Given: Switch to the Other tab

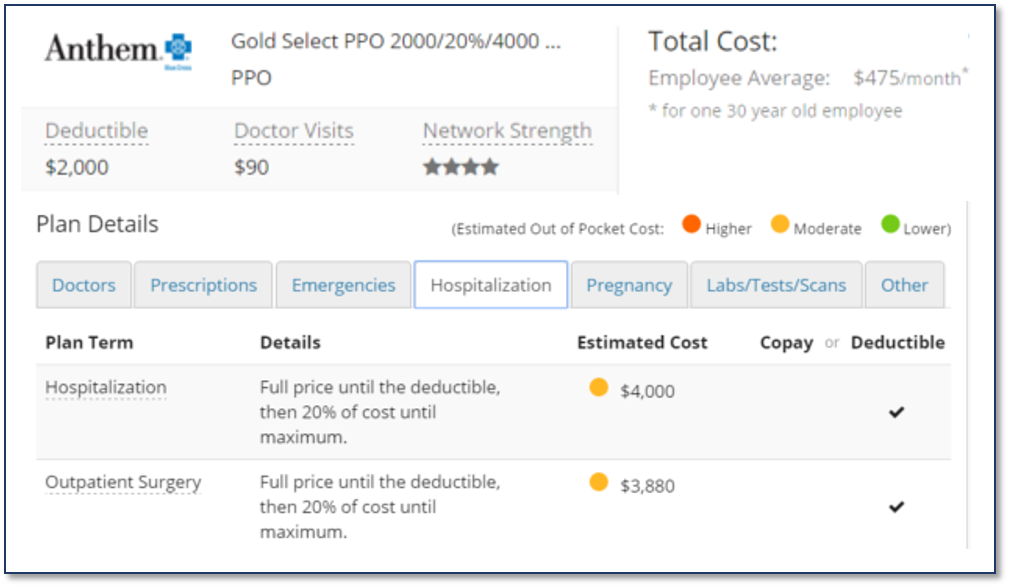Looking at the screenshot, I should (x=904, y=285).
